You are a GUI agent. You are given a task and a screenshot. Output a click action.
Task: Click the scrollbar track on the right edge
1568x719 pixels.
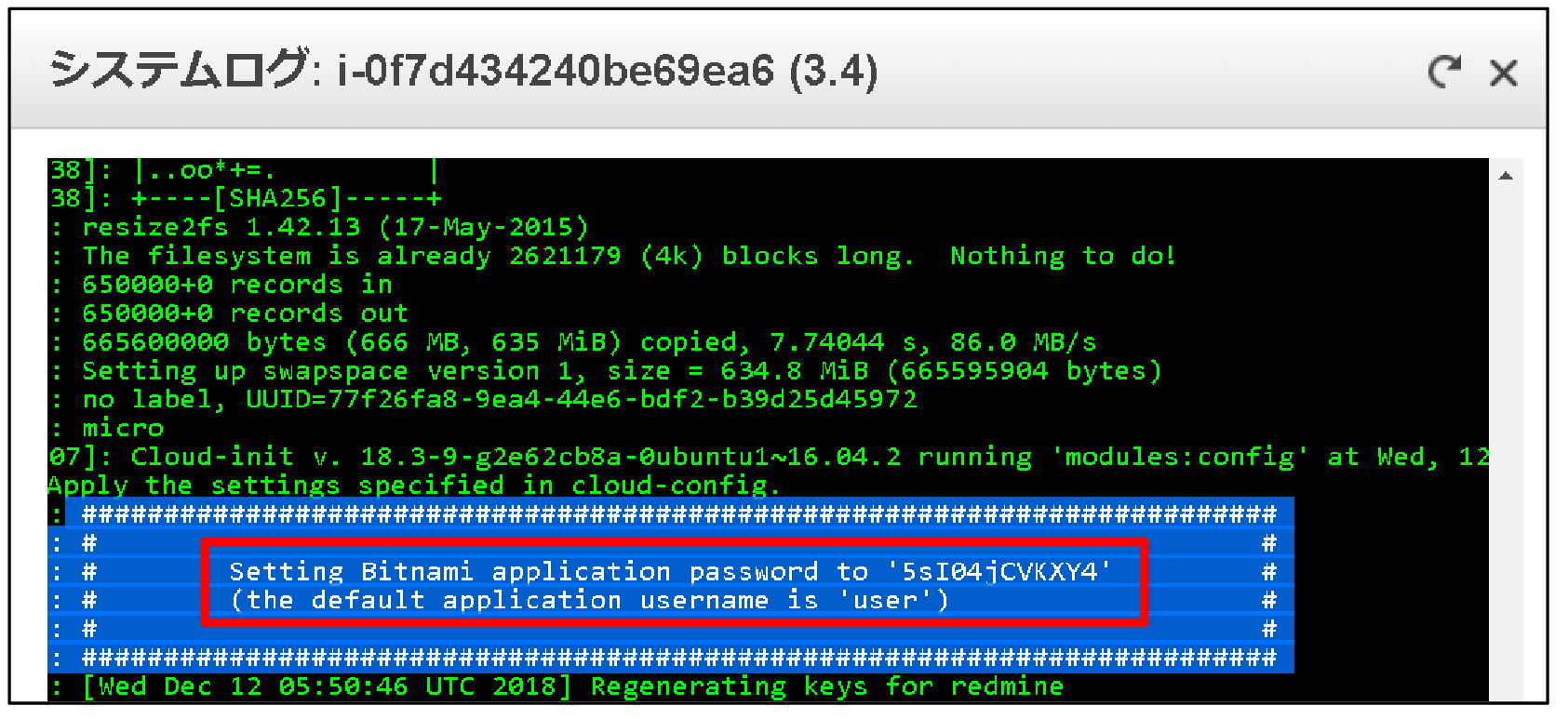click(x=1506, y=419)
